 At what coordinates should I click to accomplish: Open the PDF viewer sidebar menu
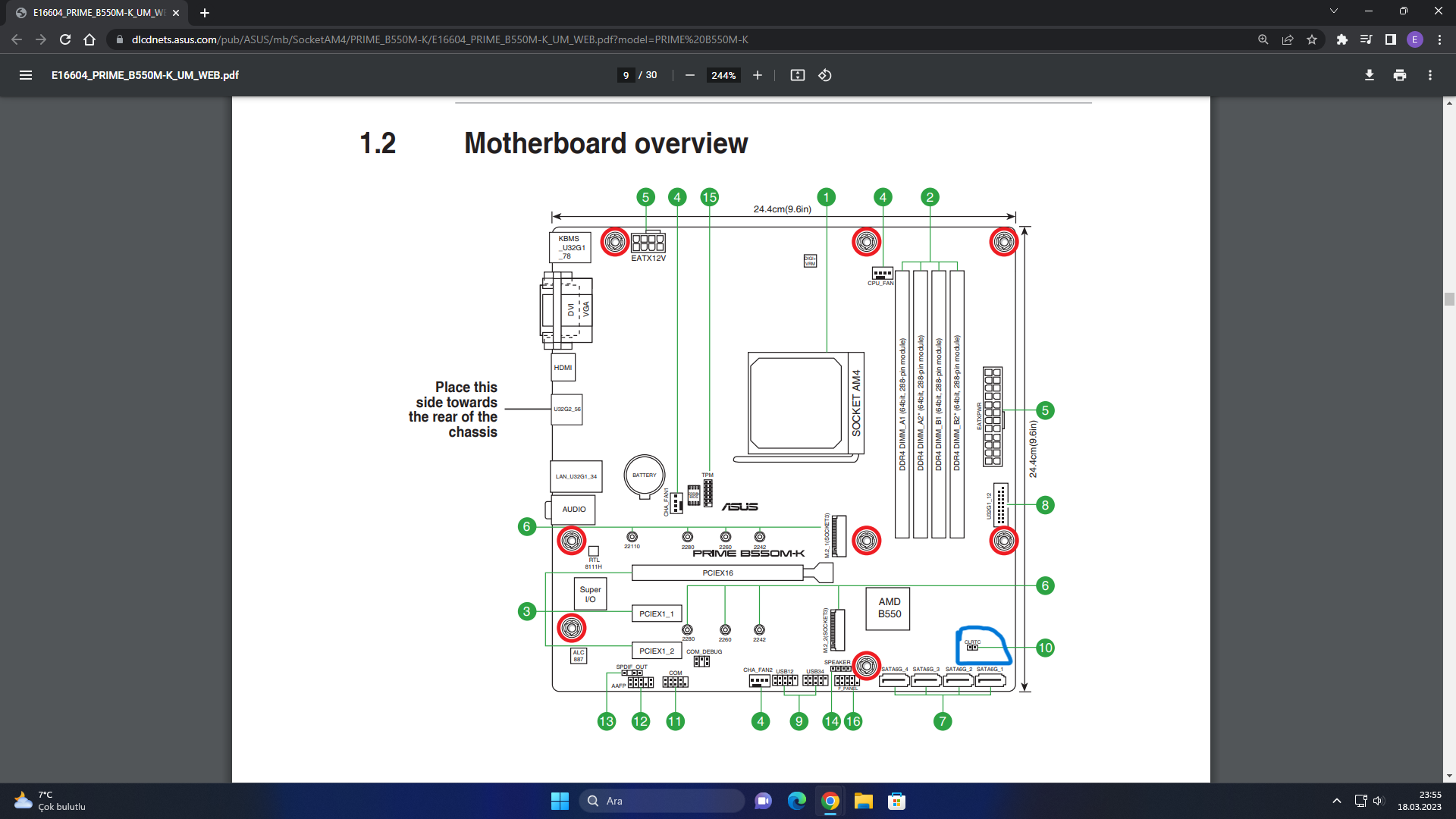(26, 75)
